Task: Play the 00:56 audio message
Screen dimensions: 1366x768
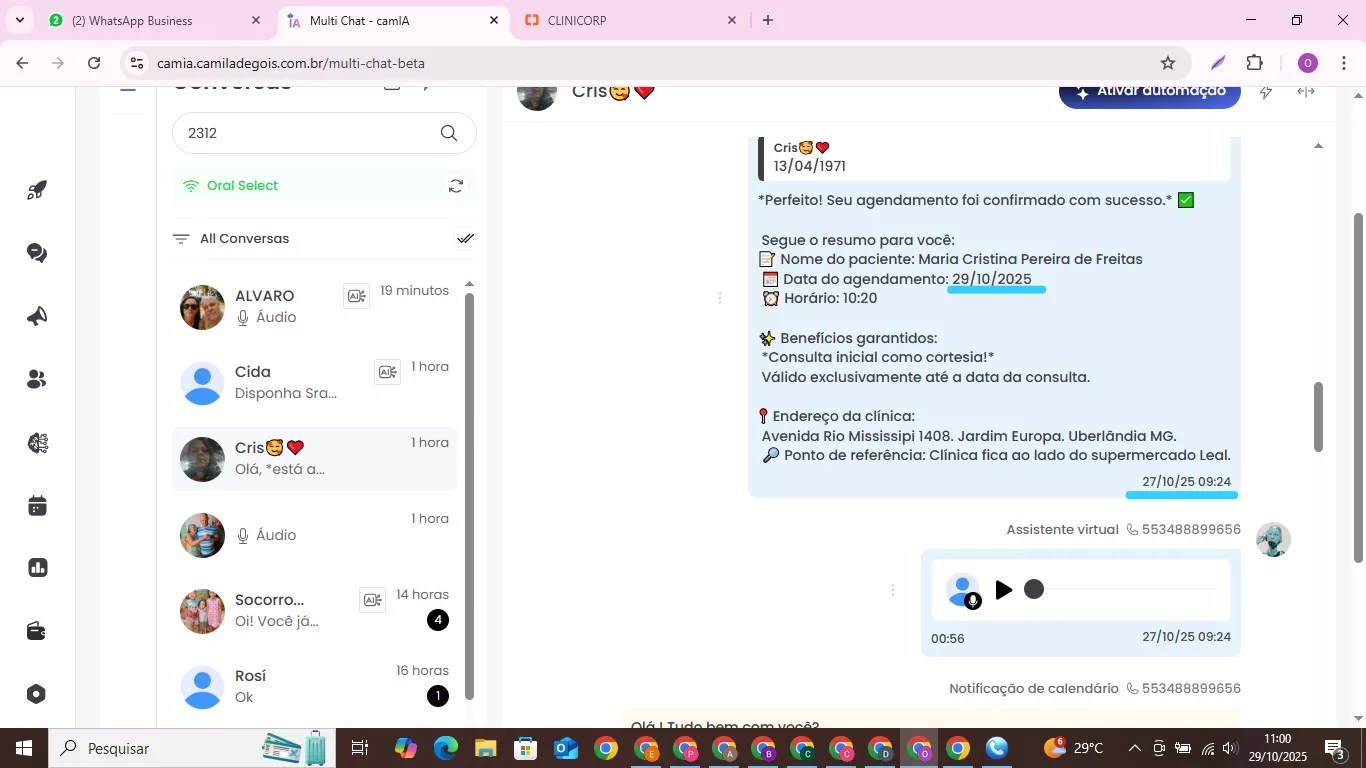Action: (1004, 590)
